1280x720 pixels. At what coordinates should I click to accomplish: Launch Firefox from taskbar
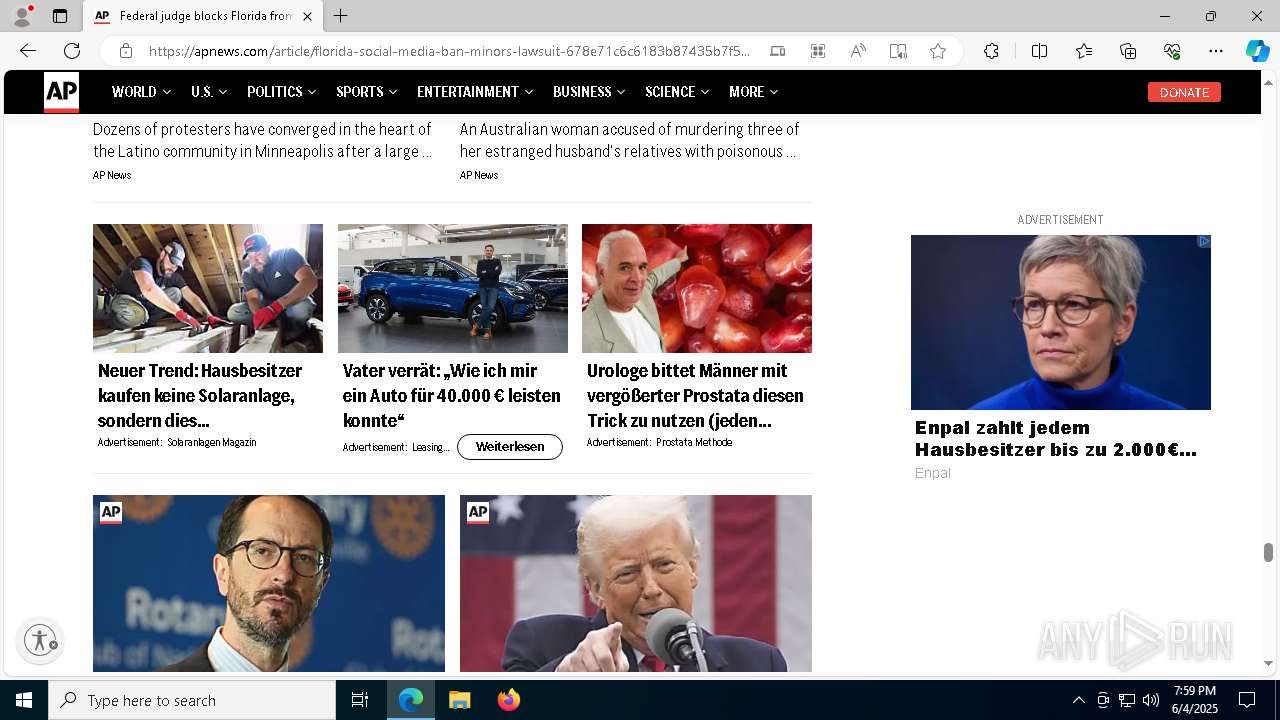click(509, 700)
